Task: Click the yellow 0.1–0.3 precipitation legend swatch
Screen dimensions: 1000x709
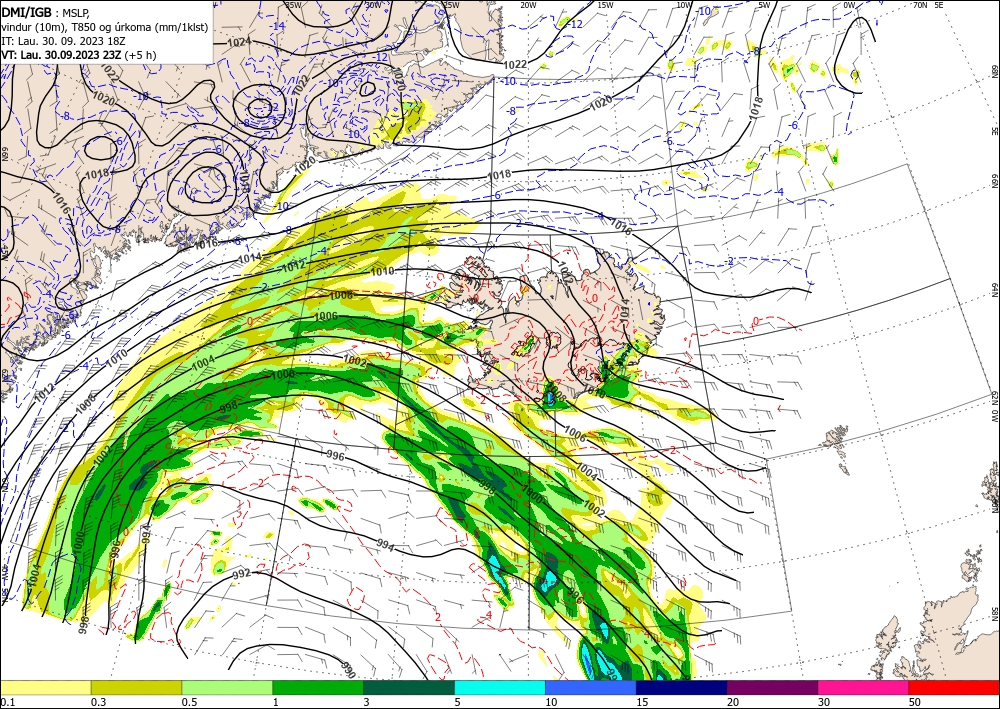Action: [x=45, y=687]
